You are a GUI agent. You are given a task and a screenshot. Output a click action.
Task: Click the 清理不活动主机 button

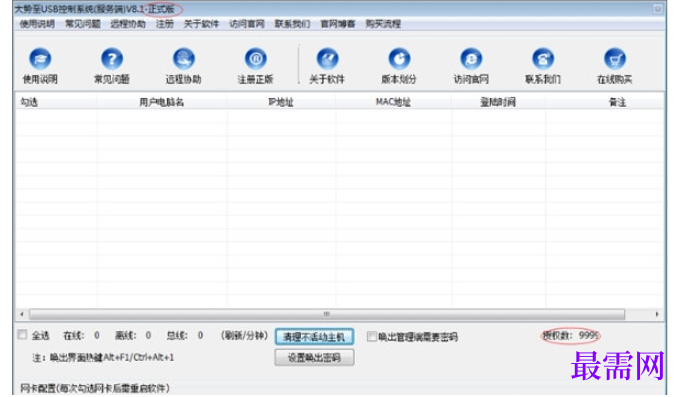(314, 337)
